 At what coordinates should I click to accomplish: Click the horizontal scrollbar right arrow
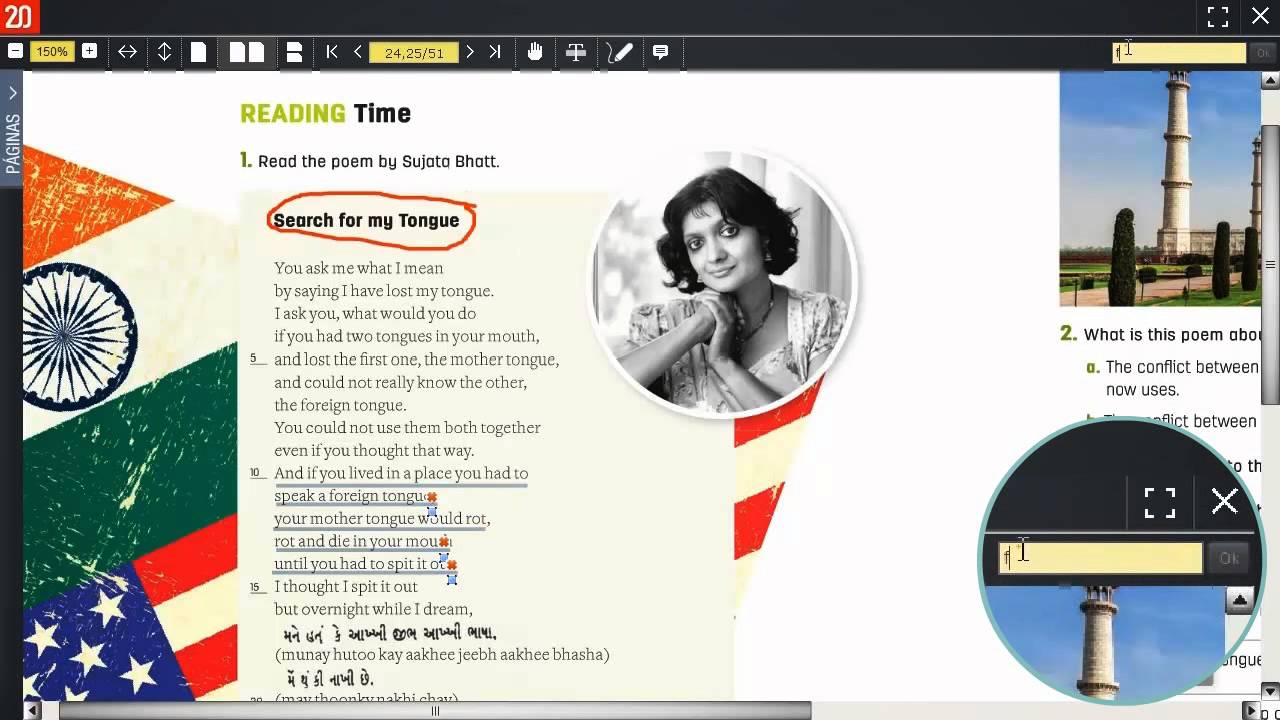(x=1250, y=711)
